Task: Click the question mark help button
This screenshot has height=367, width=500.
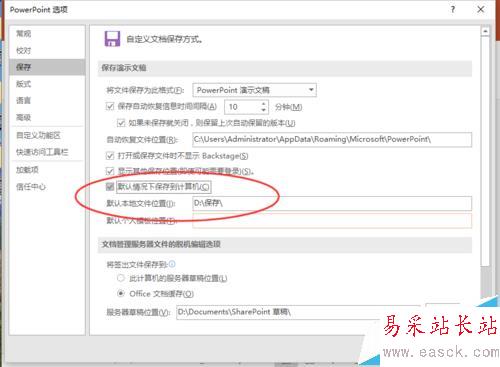Action: pos(453,9)
